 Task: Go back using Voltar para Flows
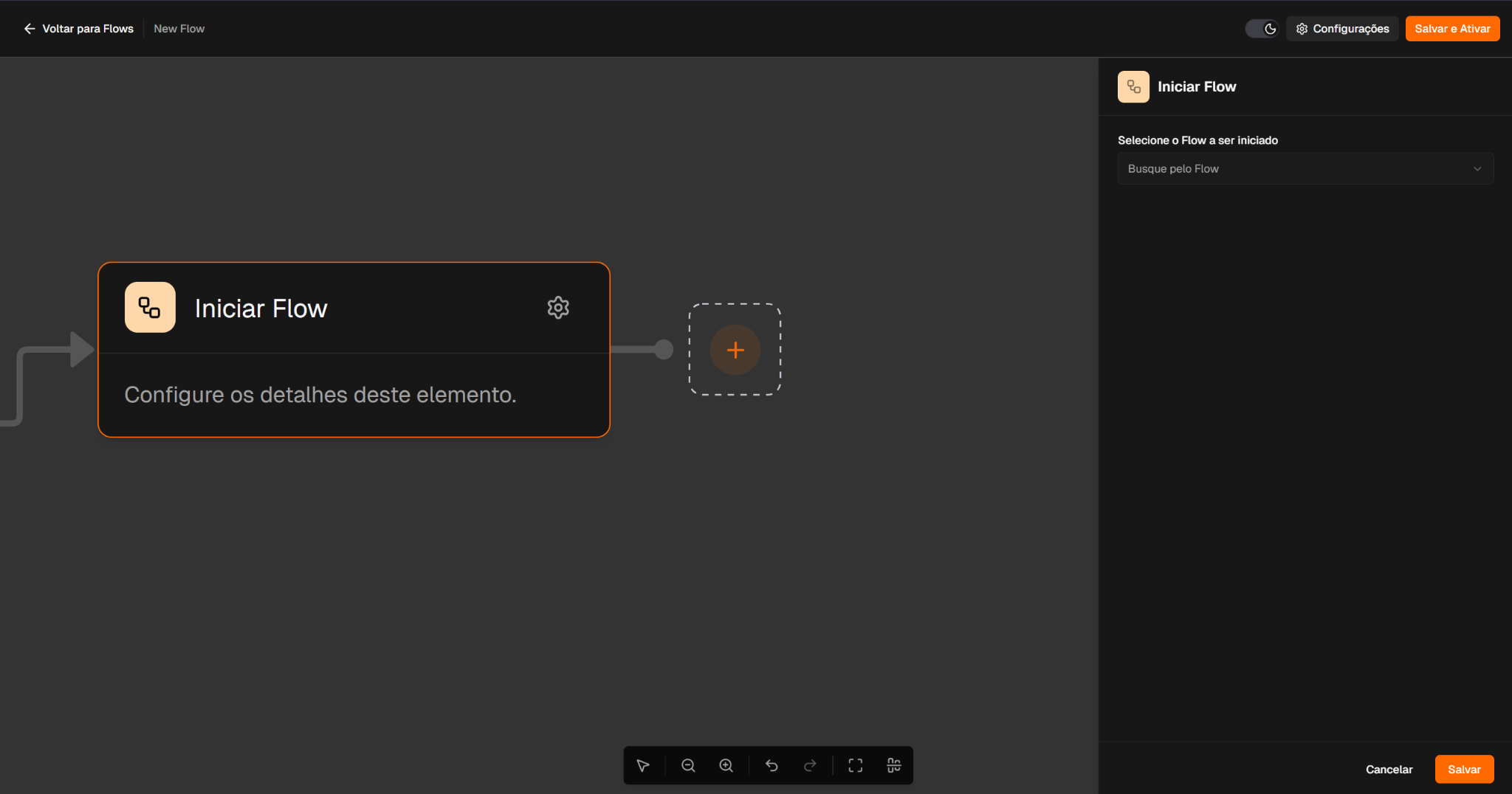tap(78, 29)
